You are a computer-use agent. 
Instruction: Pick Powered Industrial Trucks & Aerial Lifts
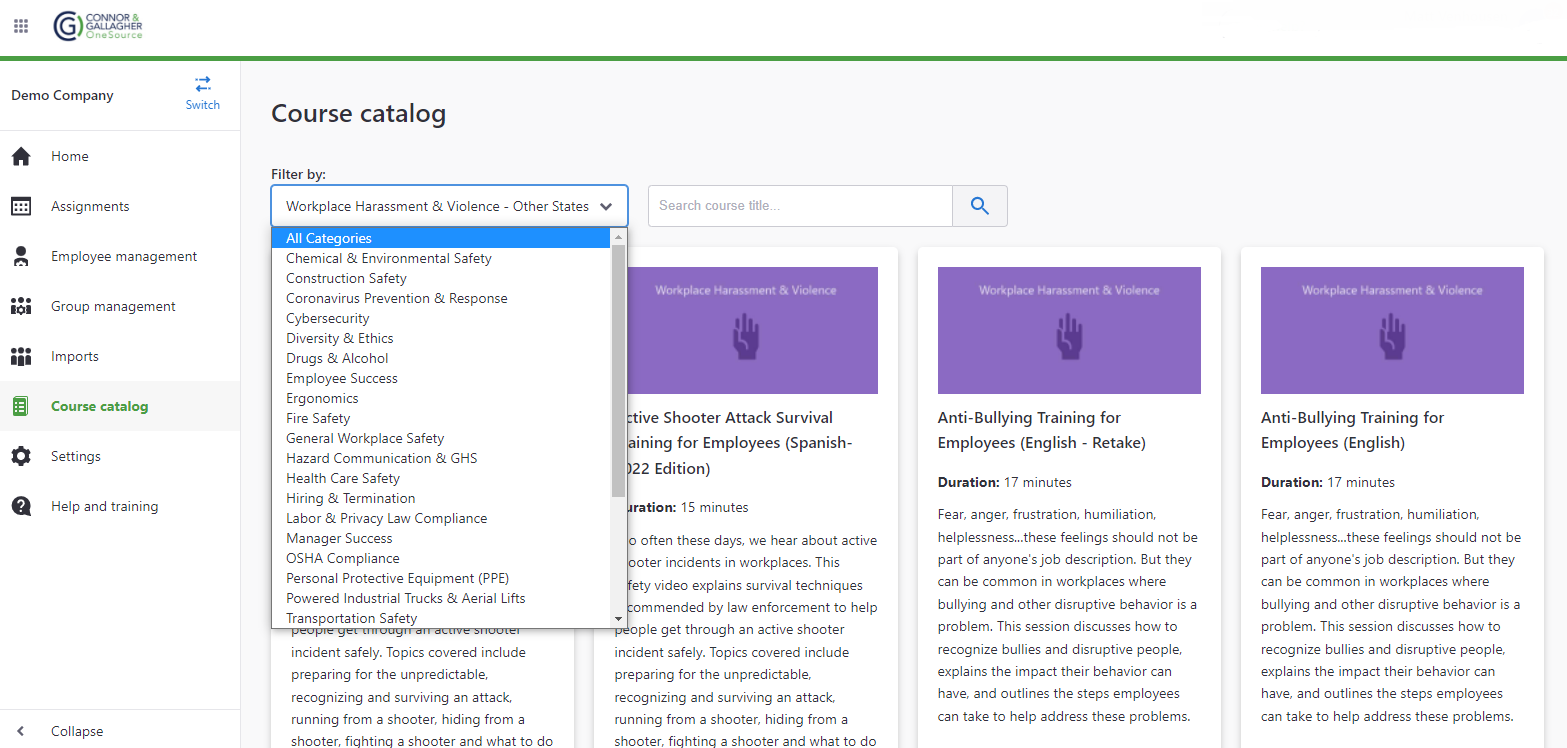click(441, 598)
